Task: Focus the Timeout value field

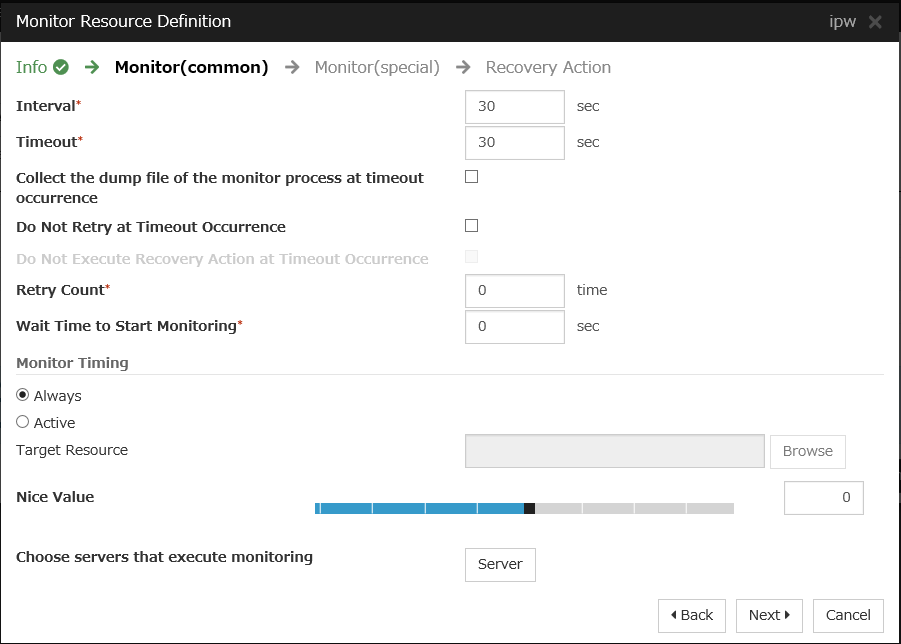Action: point(515,142)
